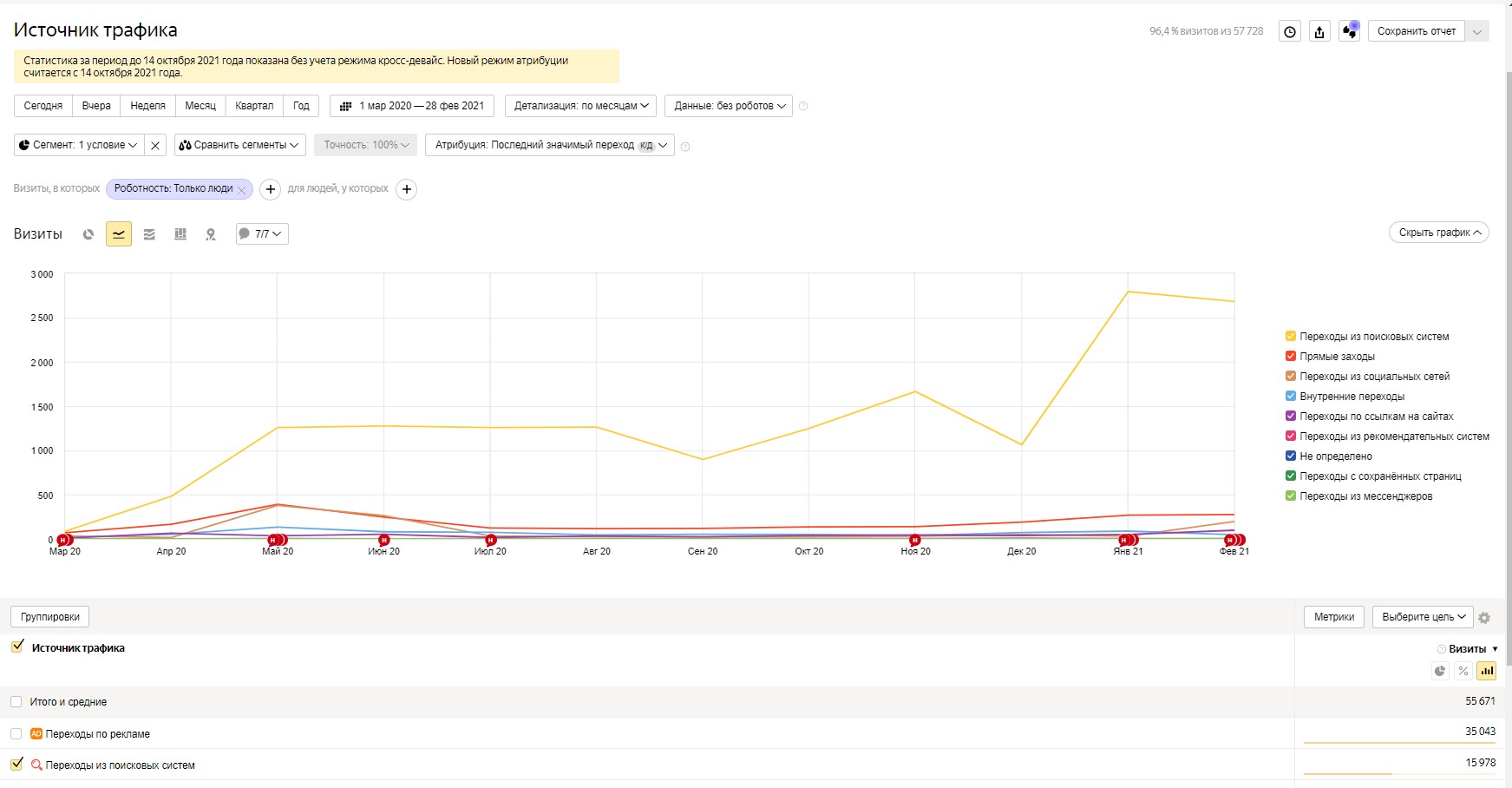This screenshot has width=1512, height=788.
Task: Uncheck the Источник трафика header checkbox
Action: pyautogui.click(x=17, y=647)
